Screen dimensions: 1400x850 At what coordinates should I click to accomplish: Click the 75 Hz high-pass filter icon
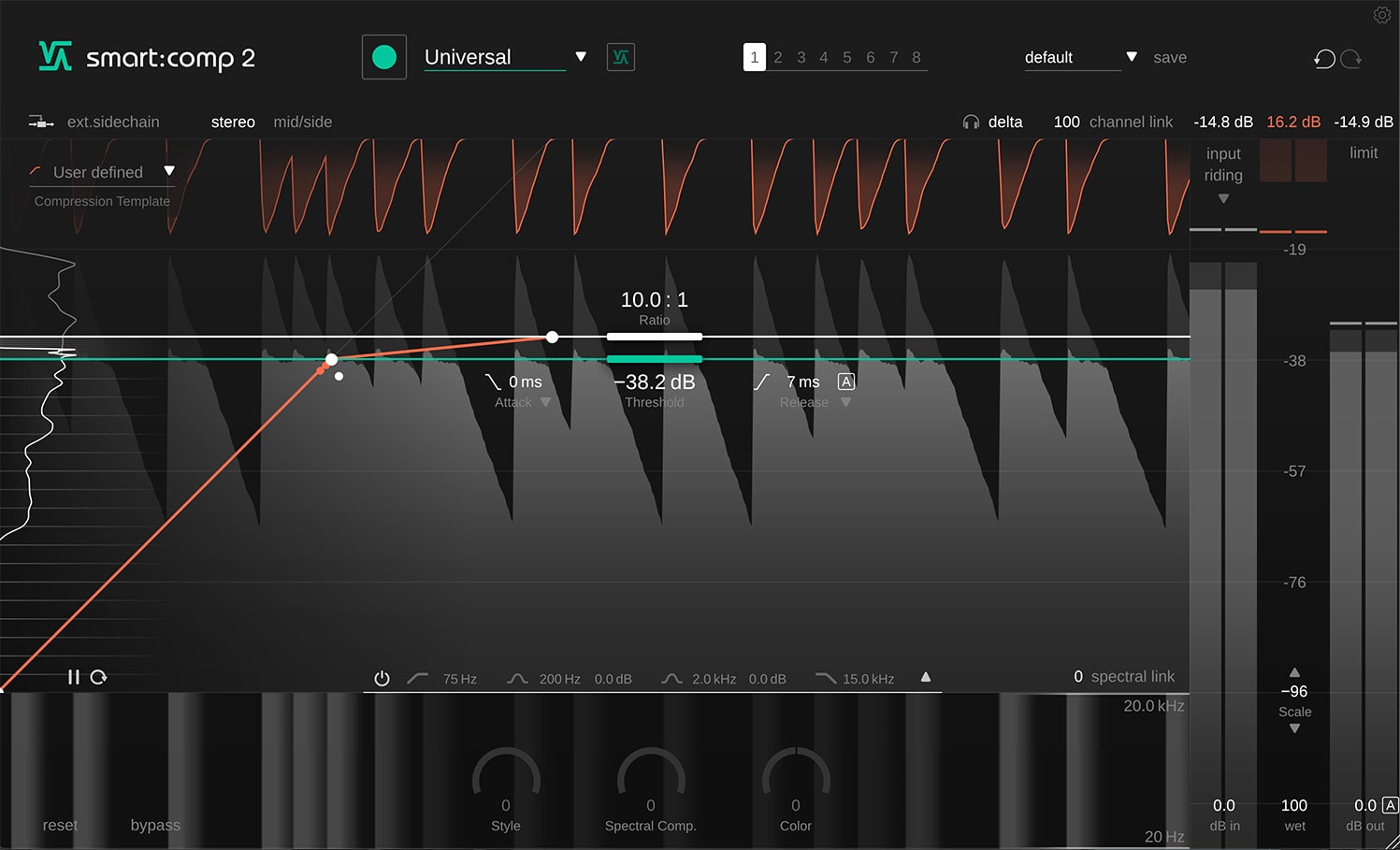(418, 678)
